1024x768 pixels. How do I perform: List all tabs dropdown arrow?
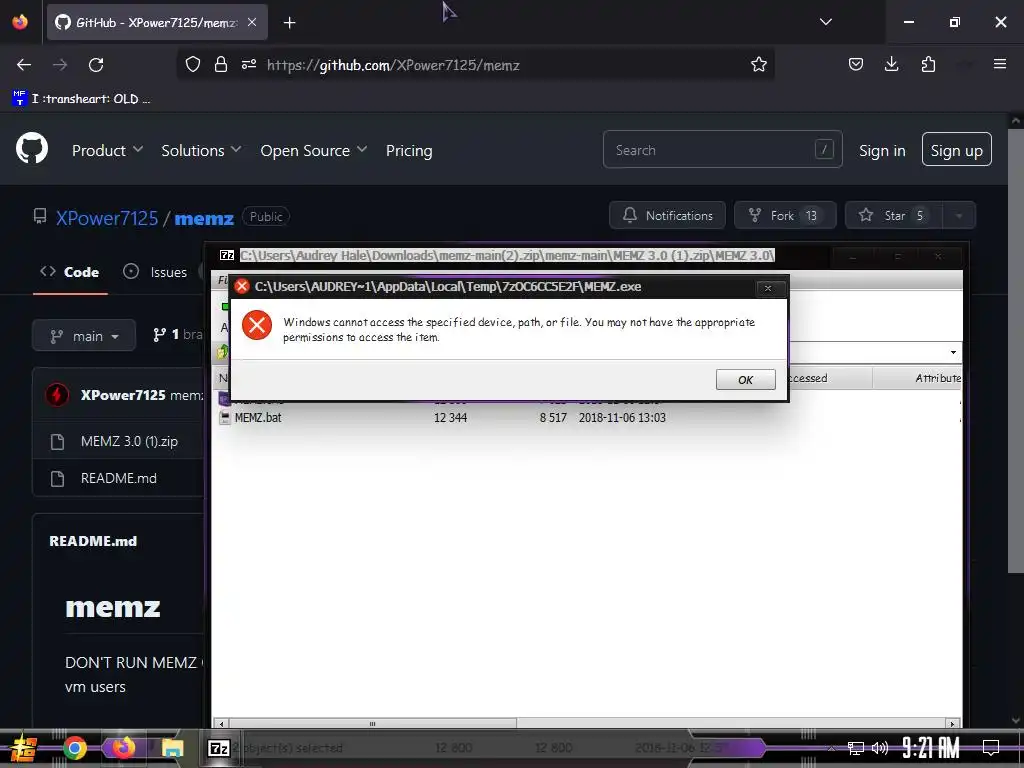[x=825, y=22]
